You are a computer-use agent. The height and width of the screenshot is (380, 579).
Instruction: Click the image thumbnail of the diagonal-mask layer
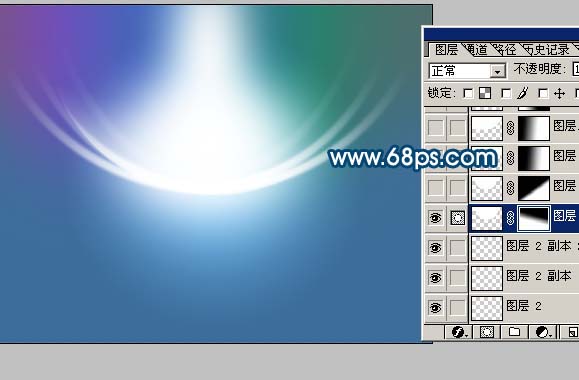click(x=487, y=188)
